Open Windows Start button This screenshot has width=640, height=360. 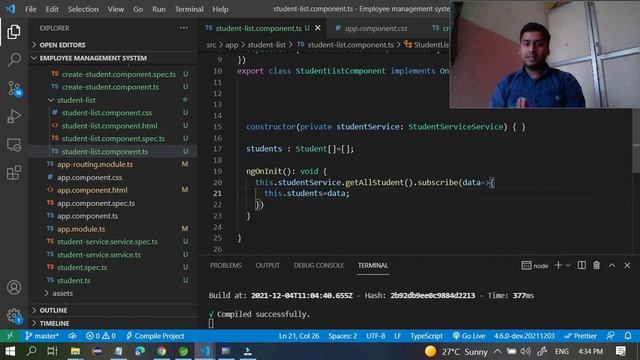point(10,351)
